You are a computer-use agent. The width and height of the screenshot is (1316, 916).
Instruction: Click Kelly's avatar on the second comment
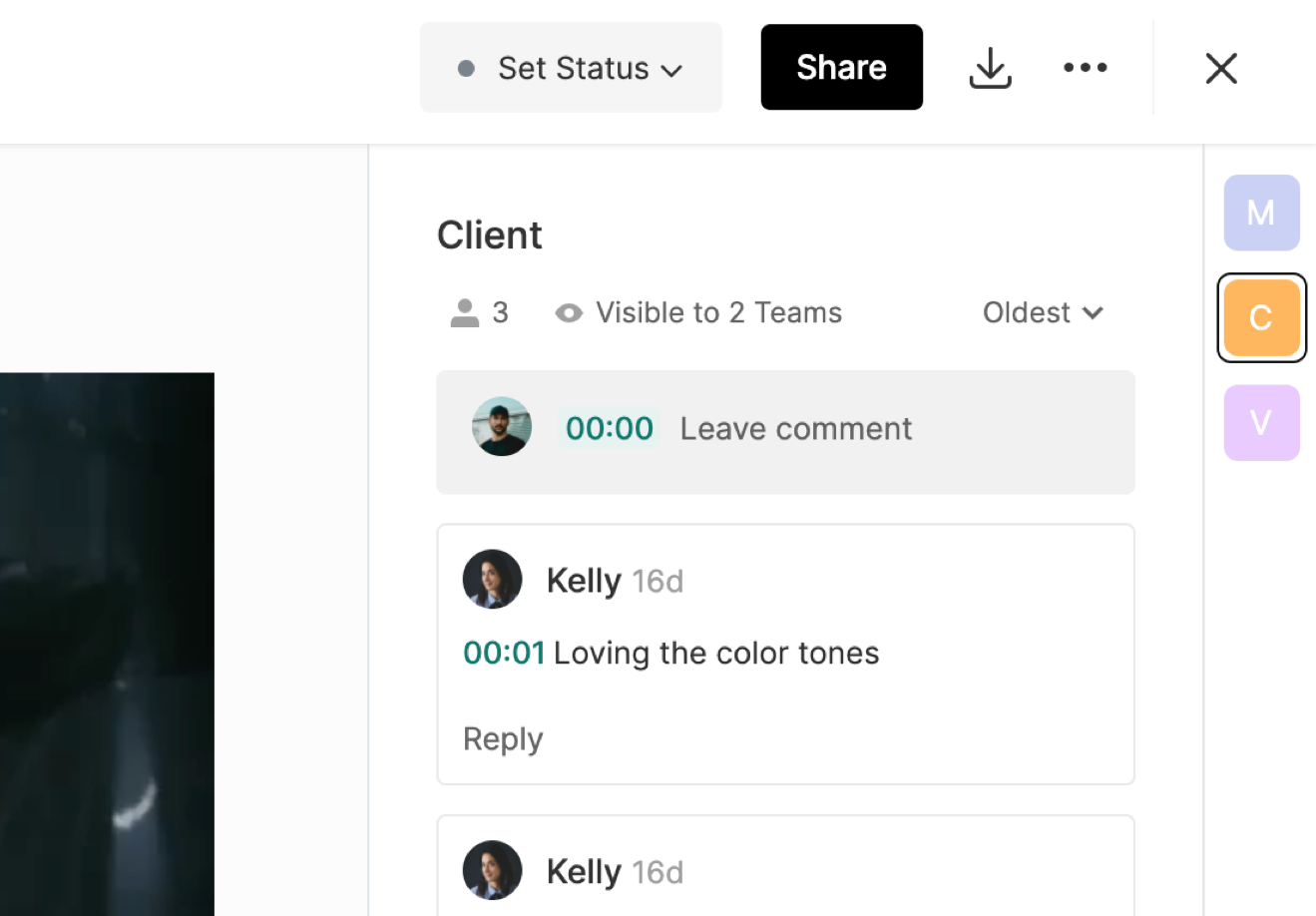point(493,870)
